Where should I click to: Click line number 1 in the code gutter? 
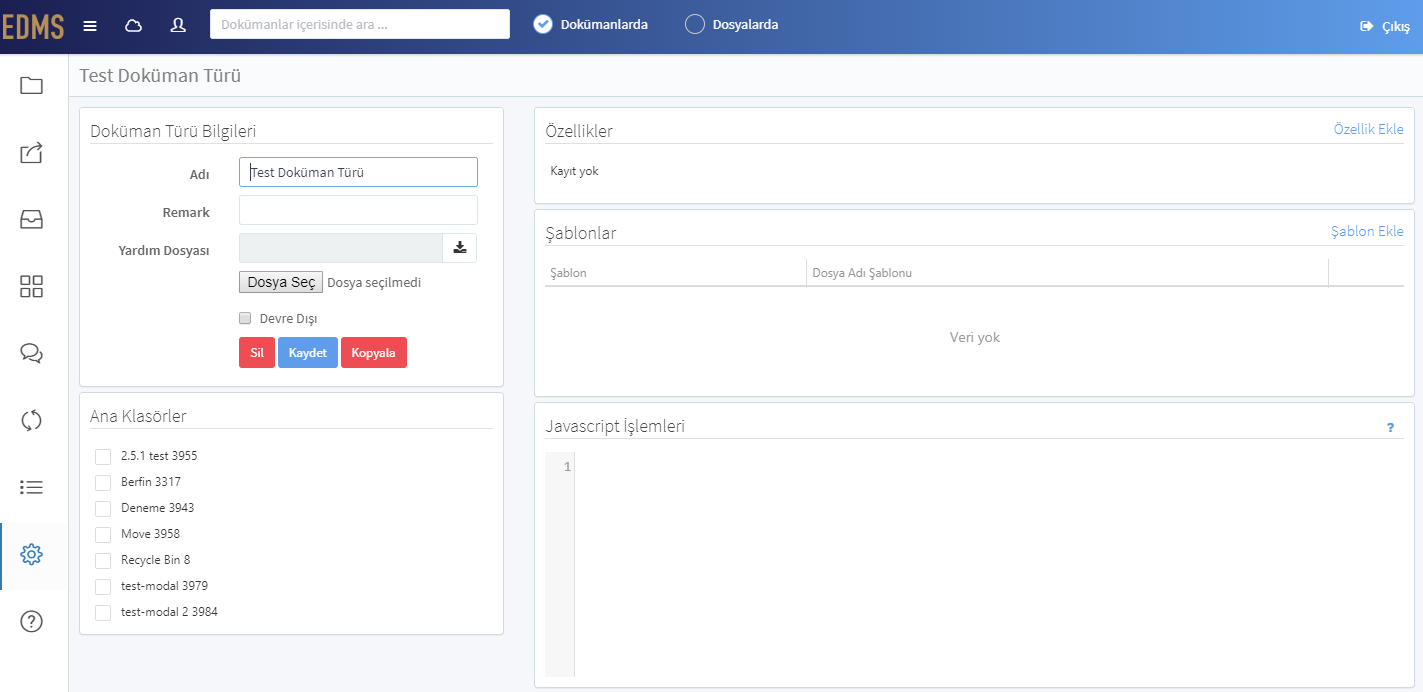pyautogui.click(x=567, y=467)
